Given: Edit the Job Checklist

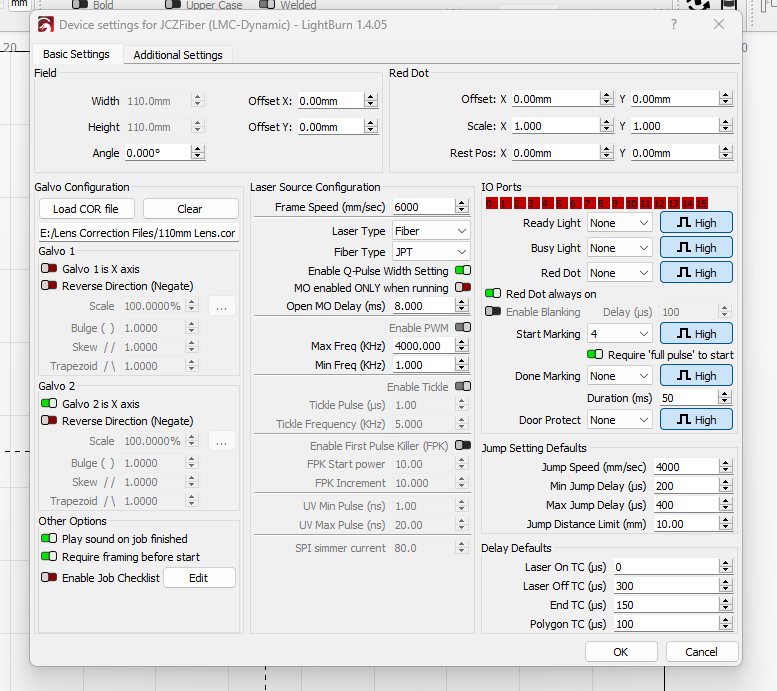Looking at the screenshot, I should pyautogui.click(x=199, y=578).
